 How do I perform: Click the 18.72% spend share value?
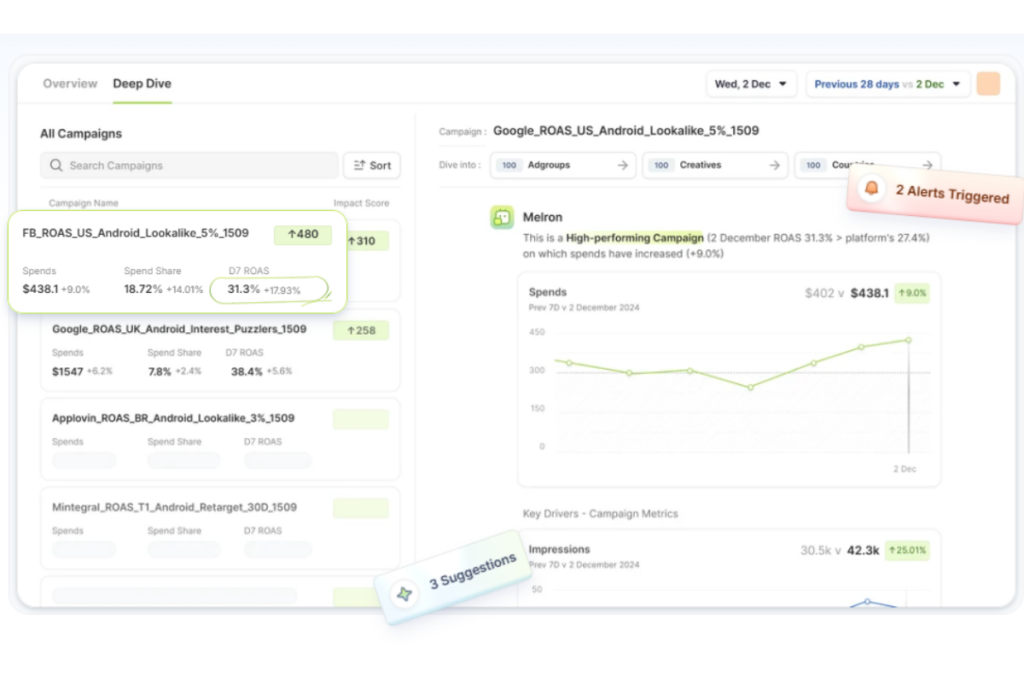(143, 289)
